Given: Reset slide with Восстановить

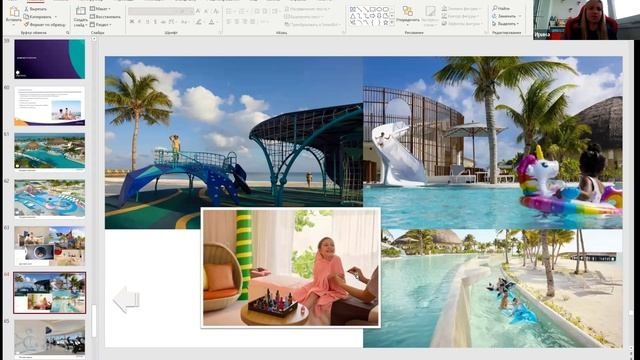Looking at the screenshot, I should (105, 17).
